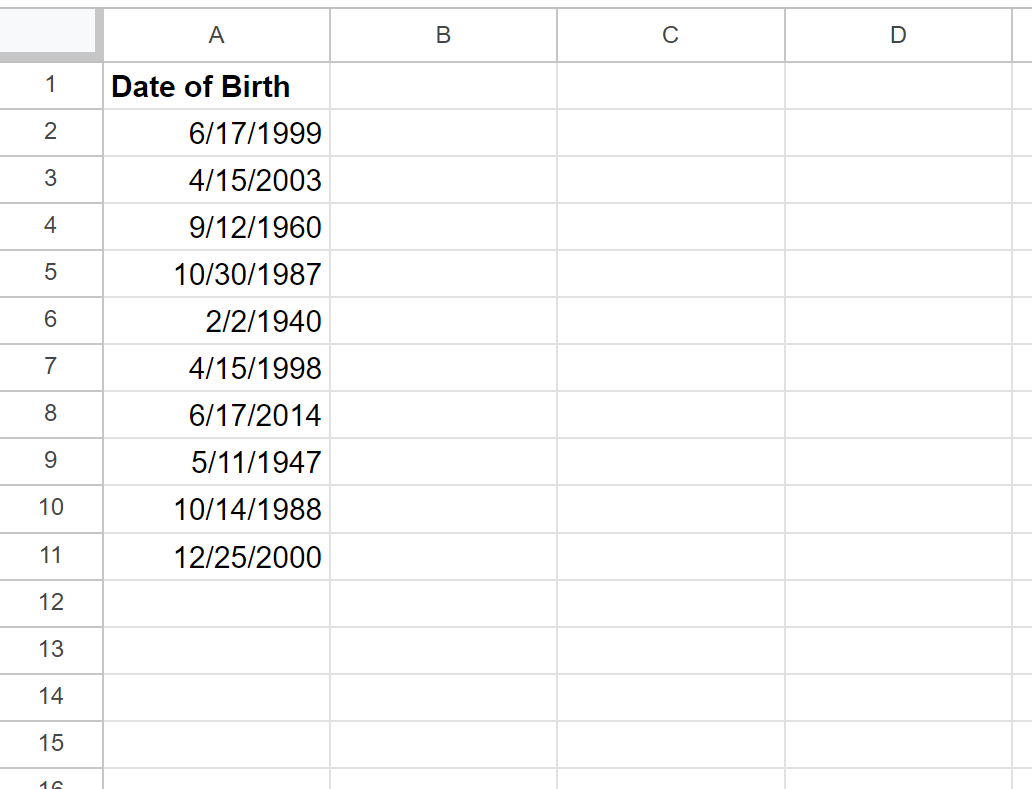1032x789 pixels.
Task: Select row 15 header
Action: point(51,744)
